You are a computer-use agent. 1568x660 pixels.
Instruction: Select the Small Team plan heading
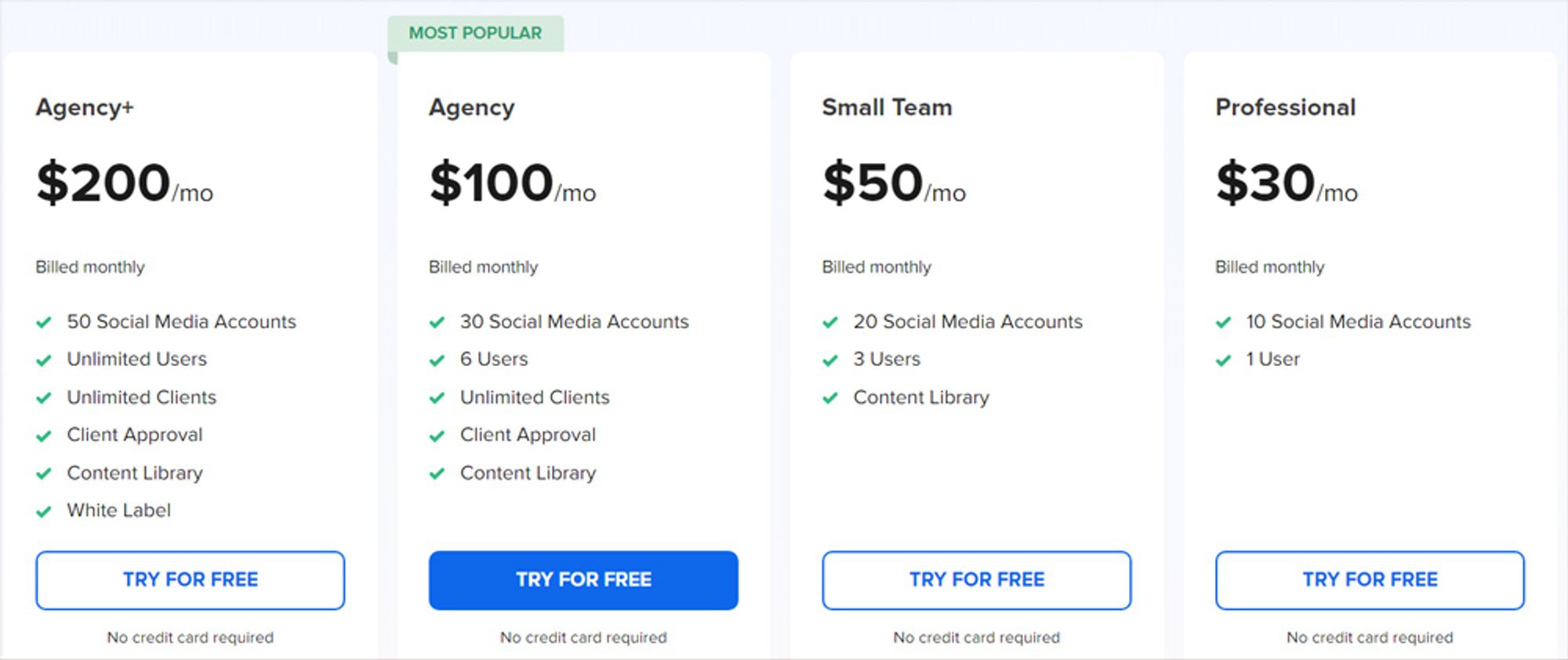(887, 107)
